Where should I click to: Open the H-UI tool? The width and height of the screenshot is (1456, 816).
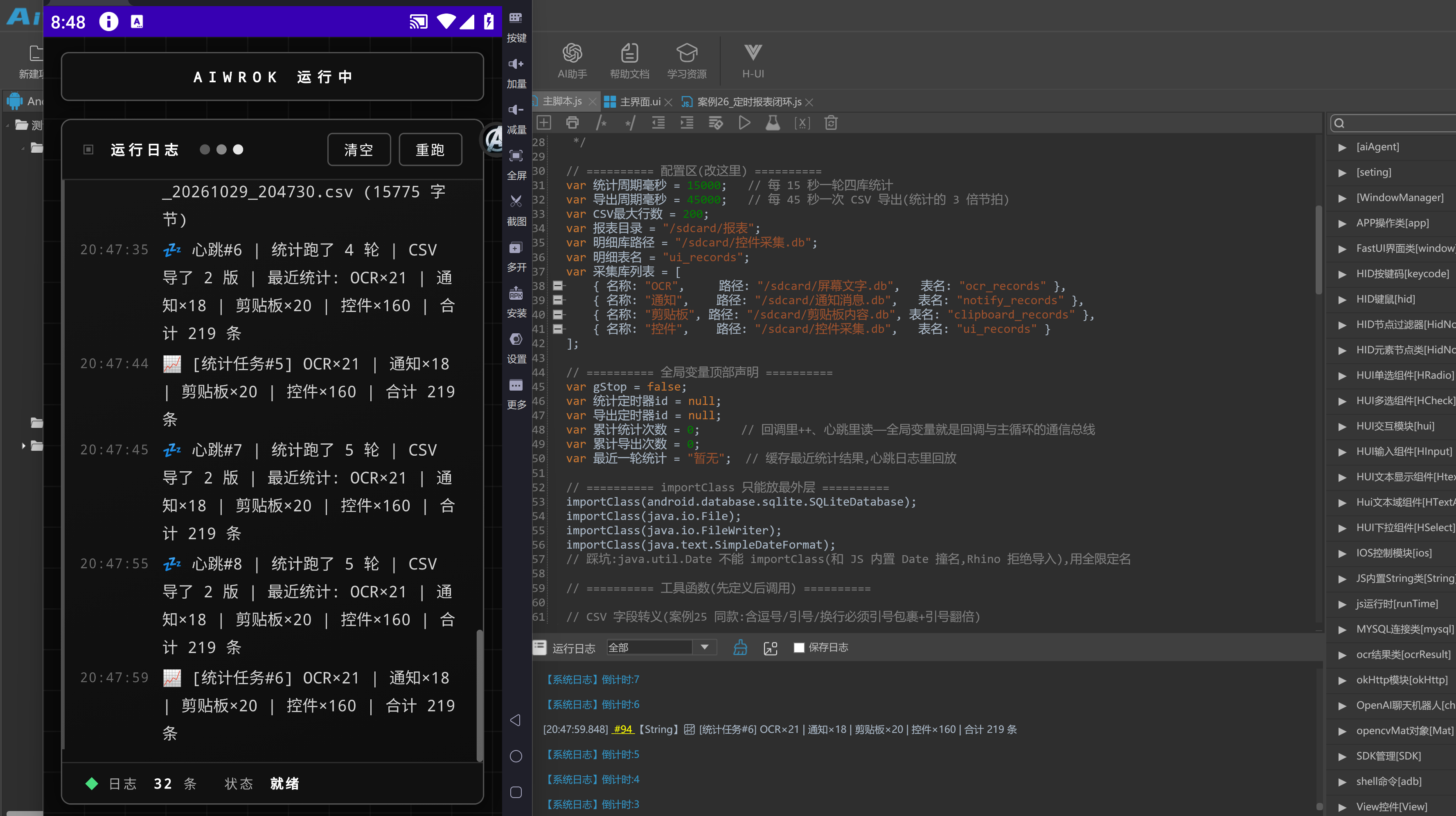coord(753,61)
